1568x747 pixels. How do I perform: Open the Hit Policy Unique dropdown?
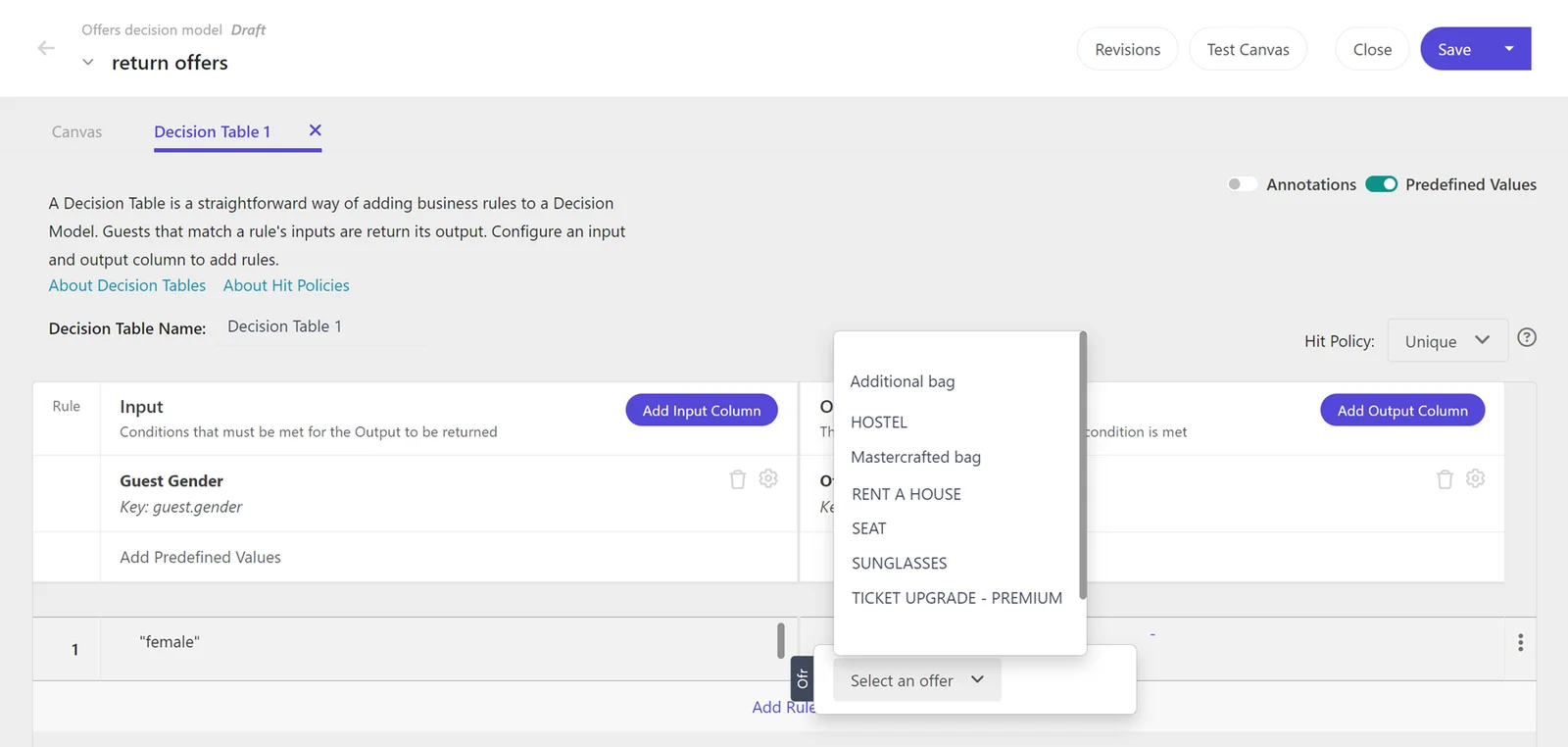pos(1447,341)
